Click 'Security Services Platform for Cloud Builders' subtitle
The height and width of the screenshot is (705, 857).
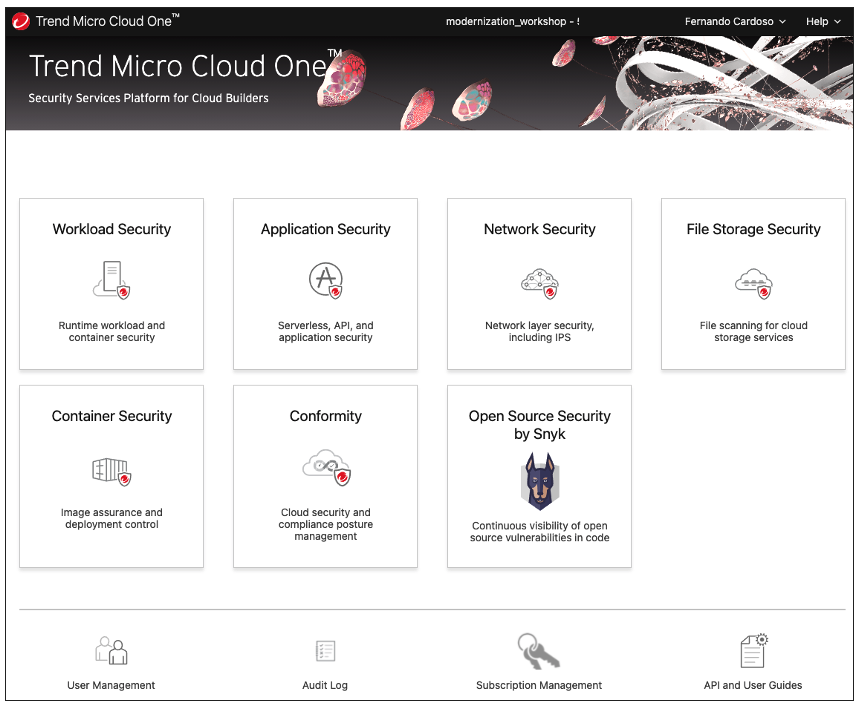click(149, 98)
